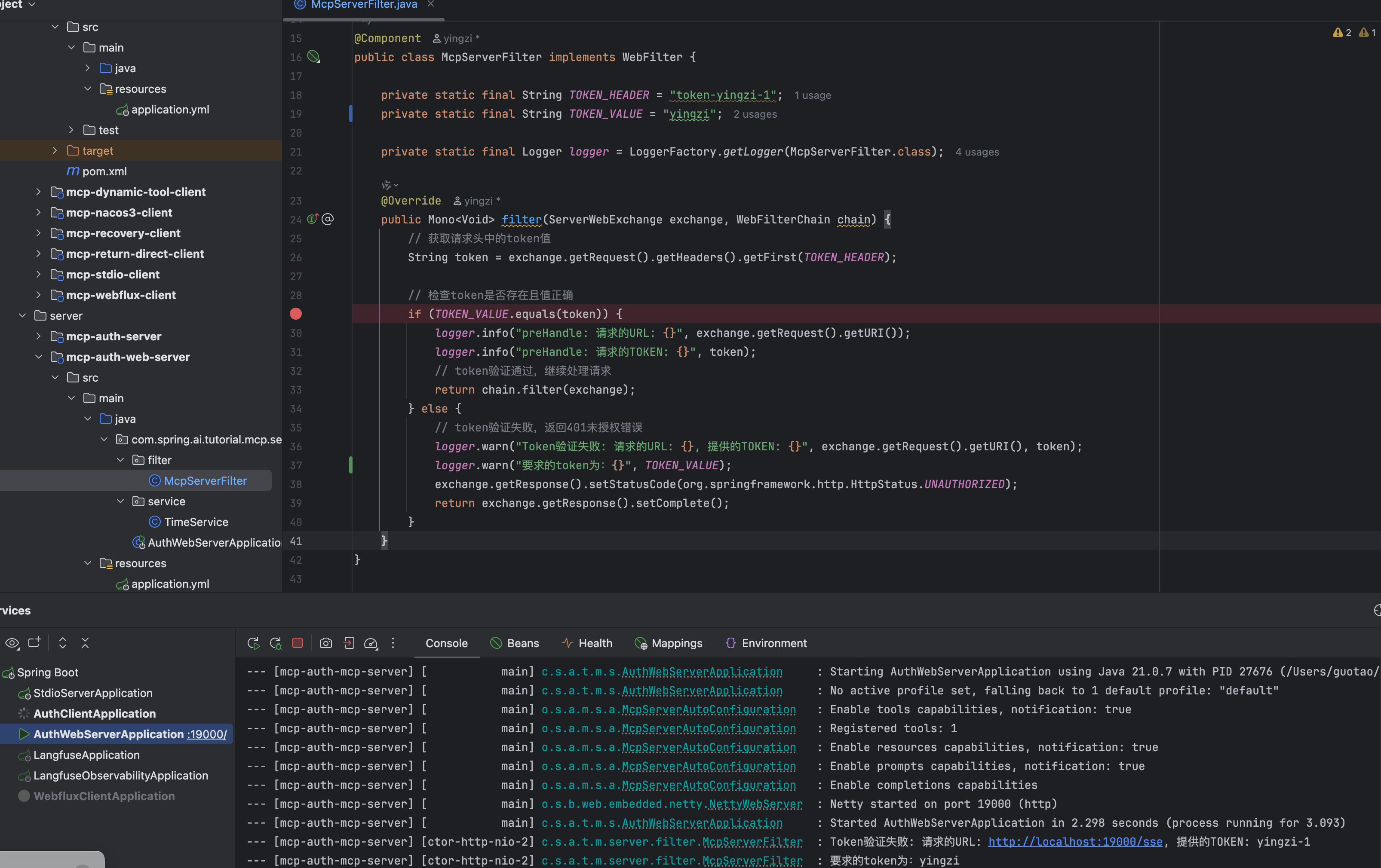Expand the mcp-auth-server module
Image resolution: width=1381 pixels, height=868 pixels.
38,336
